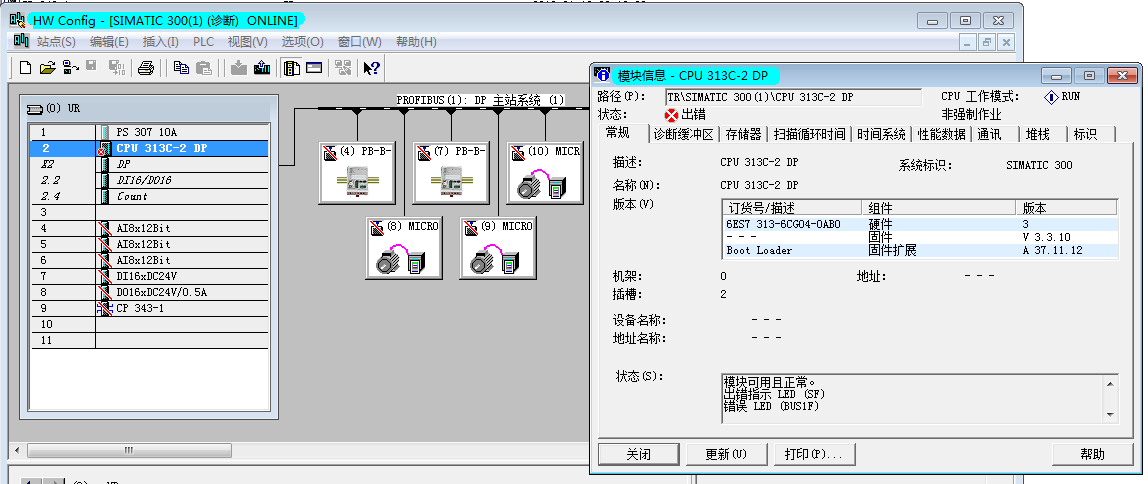Image resolution: width=1148 pixels, height=484 pixels.
Task: Click the disabled Save floppy icon
Action: pos(92,68)
